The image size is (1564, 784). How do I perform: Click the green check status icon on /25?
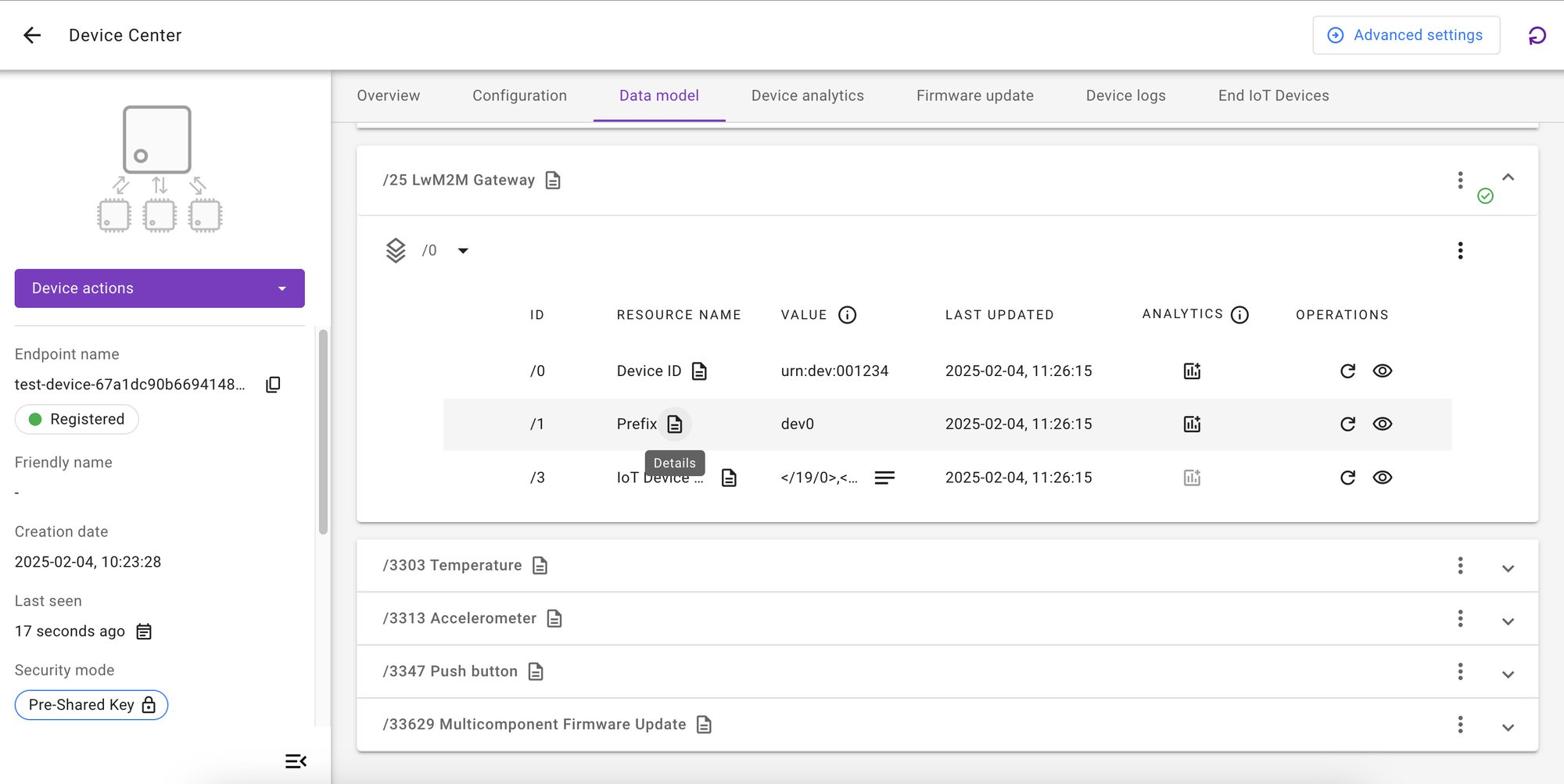pyautogui.click(x=1485, y=196)
